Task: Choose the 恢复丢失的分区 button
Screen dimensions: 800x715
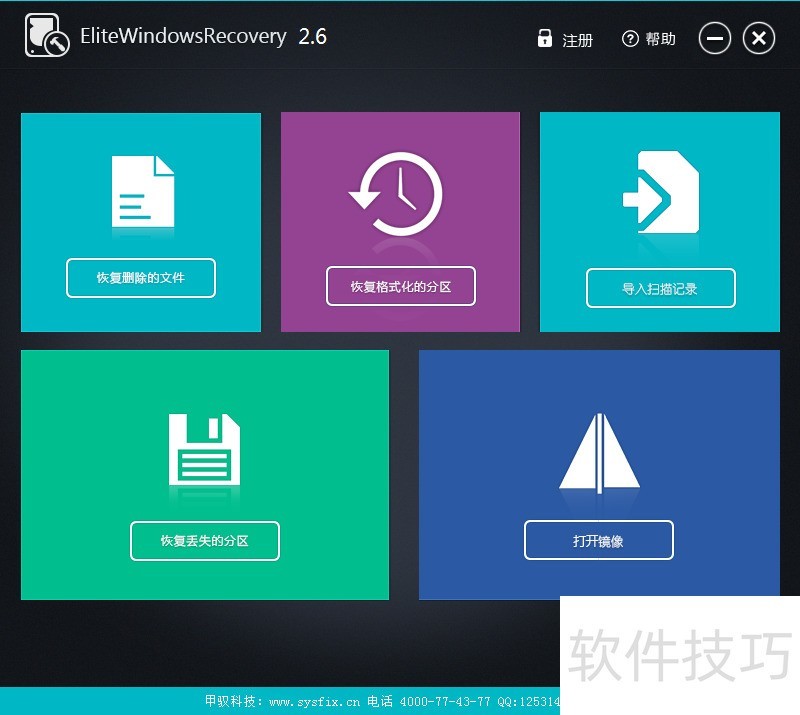Action: coord(204,541)
